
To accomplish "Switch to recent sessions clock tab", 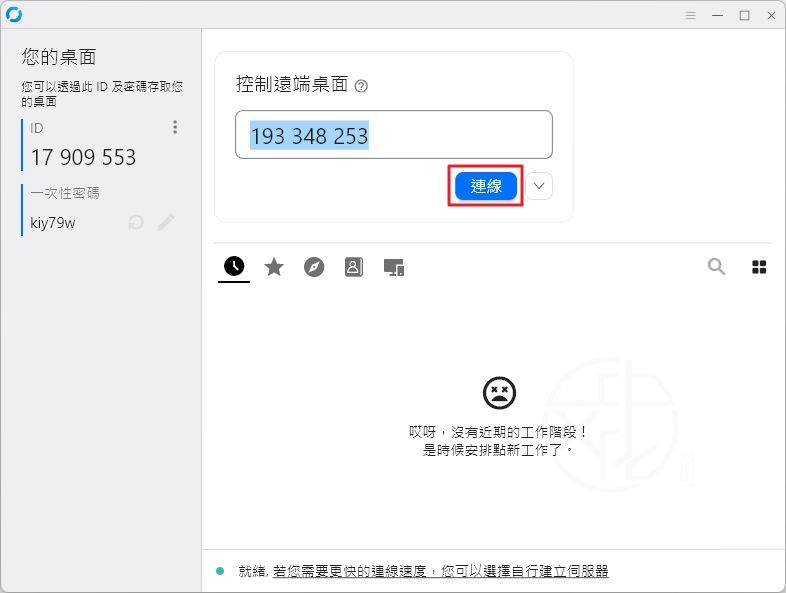I will 233,266.
